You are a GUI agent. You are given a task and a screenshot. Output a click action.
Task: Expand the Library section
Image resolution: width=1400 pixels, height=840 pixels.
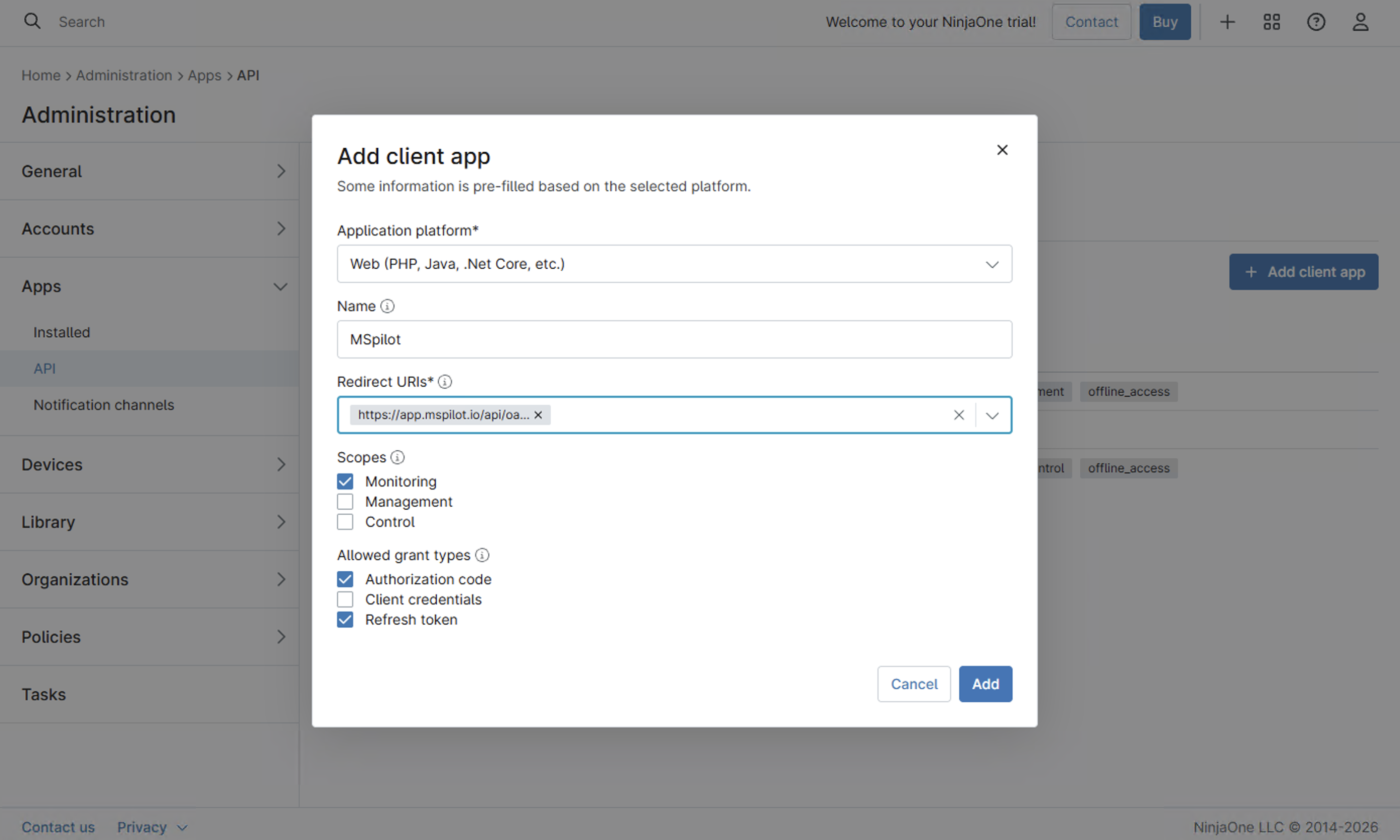[149, 522]
